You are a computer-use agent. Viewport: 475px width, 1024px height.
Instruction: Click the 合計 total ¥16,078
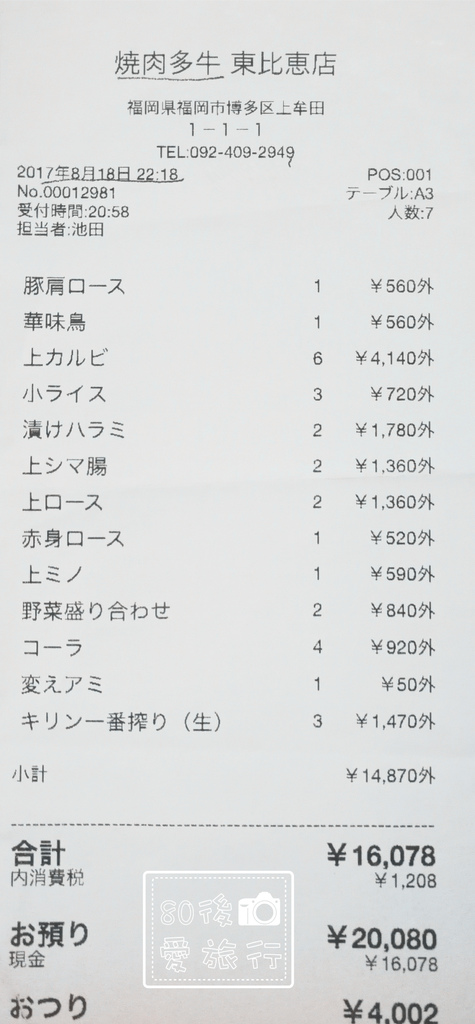pyautogui.click(x=381, y=856)
